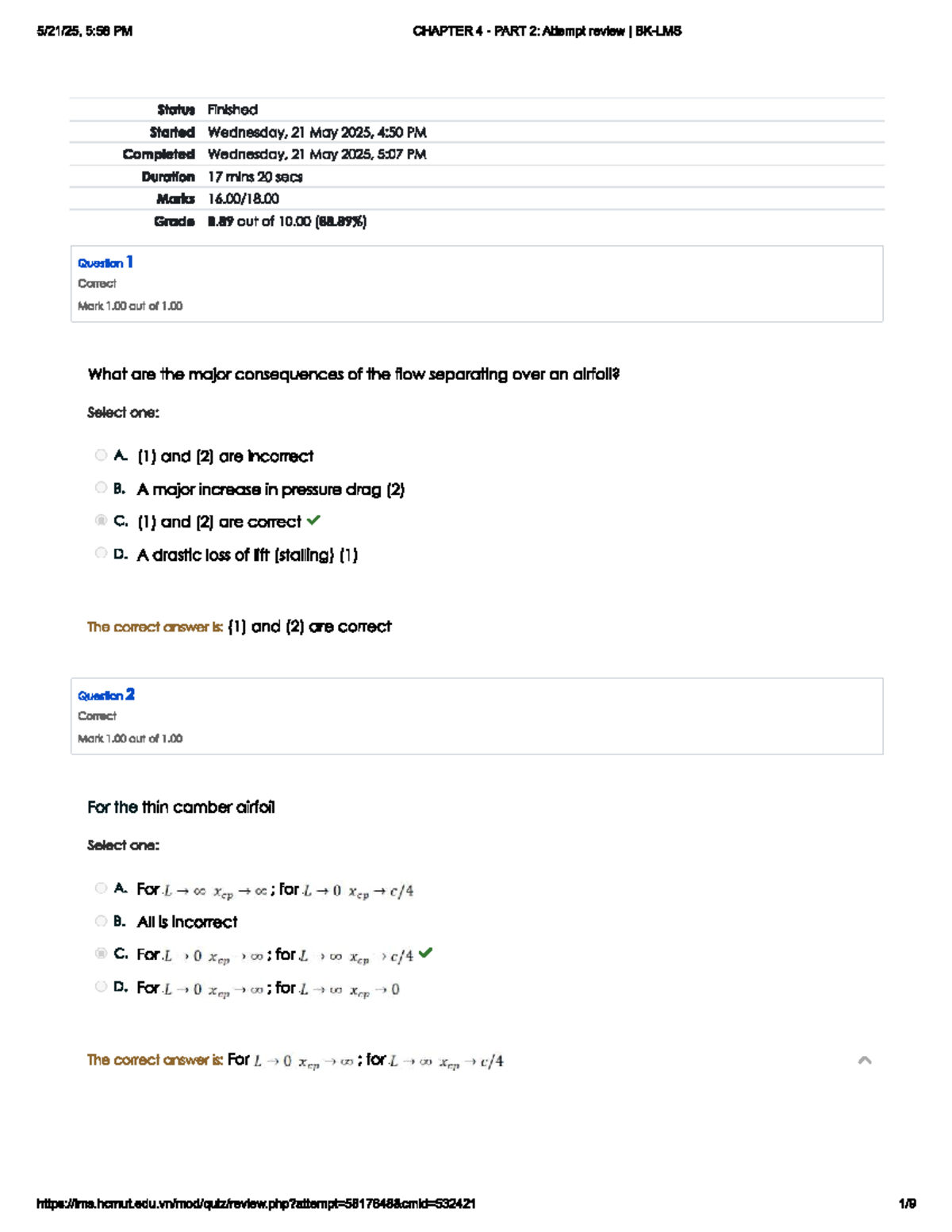The width and height of the screenshot is (952, 1232).
Task: Click the 'CHAPTER 4 - PART 2' page title
Action: tap(547, 31)
